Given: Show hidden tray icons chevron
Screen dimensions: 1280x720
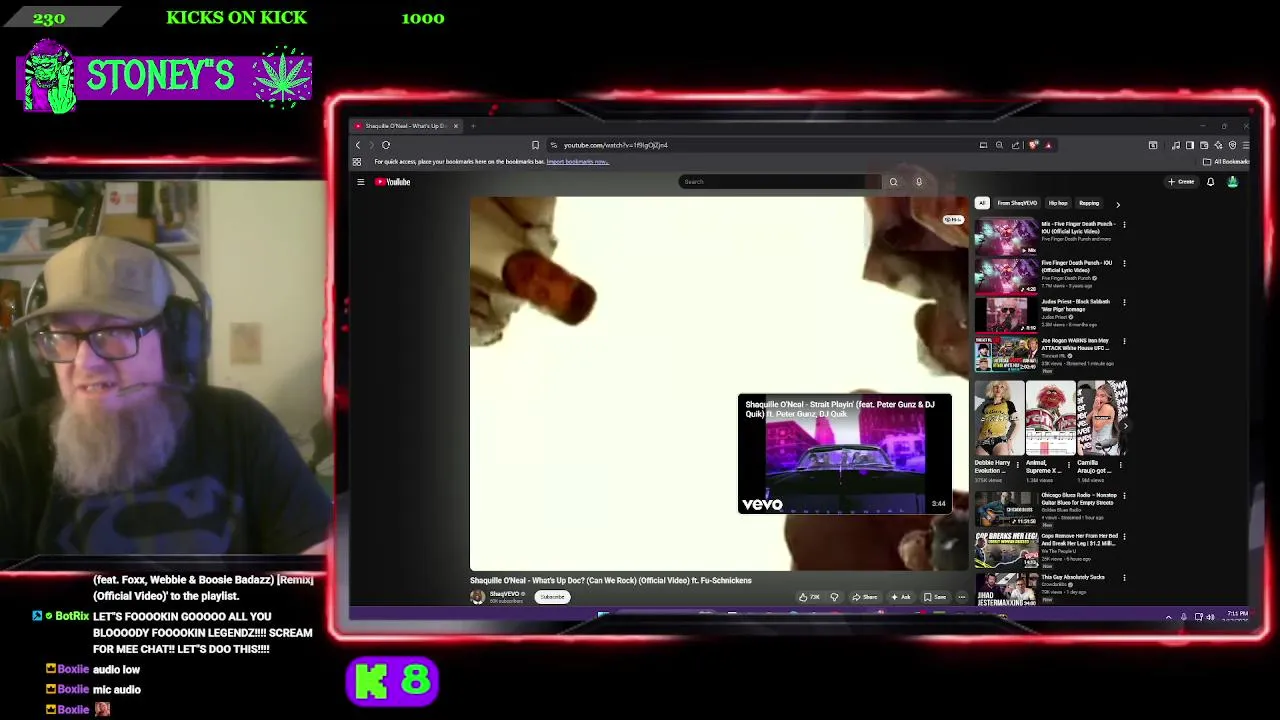Looking at the screenshot, I should pyautogui.click(x=1168, y=617).
